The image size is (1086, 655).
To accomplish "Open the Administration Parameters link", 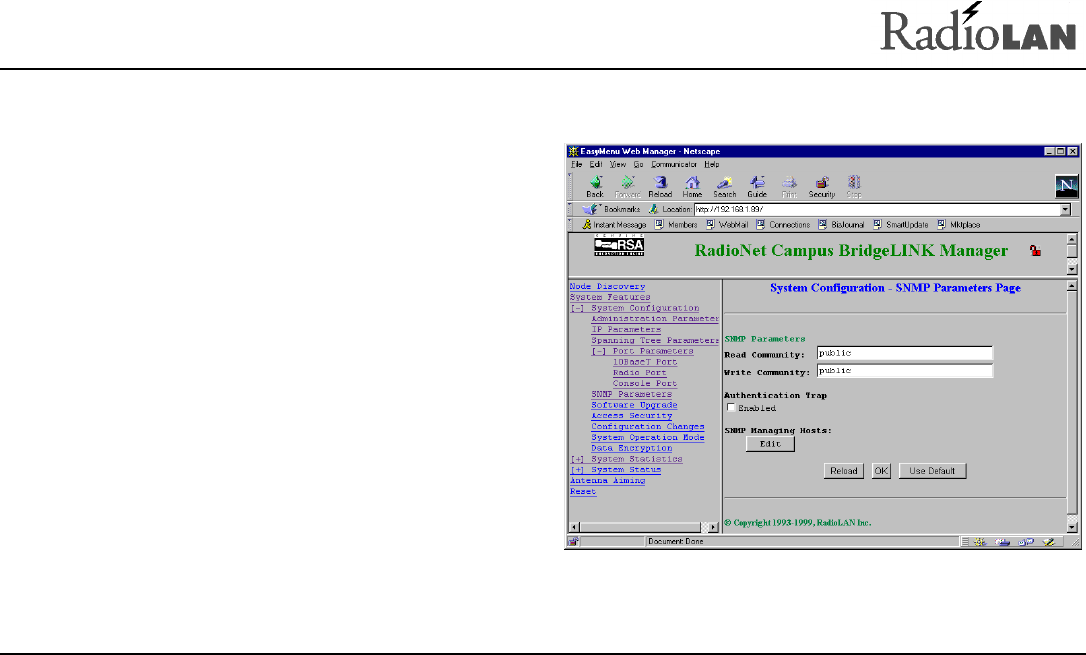I will tap(655, 318).
